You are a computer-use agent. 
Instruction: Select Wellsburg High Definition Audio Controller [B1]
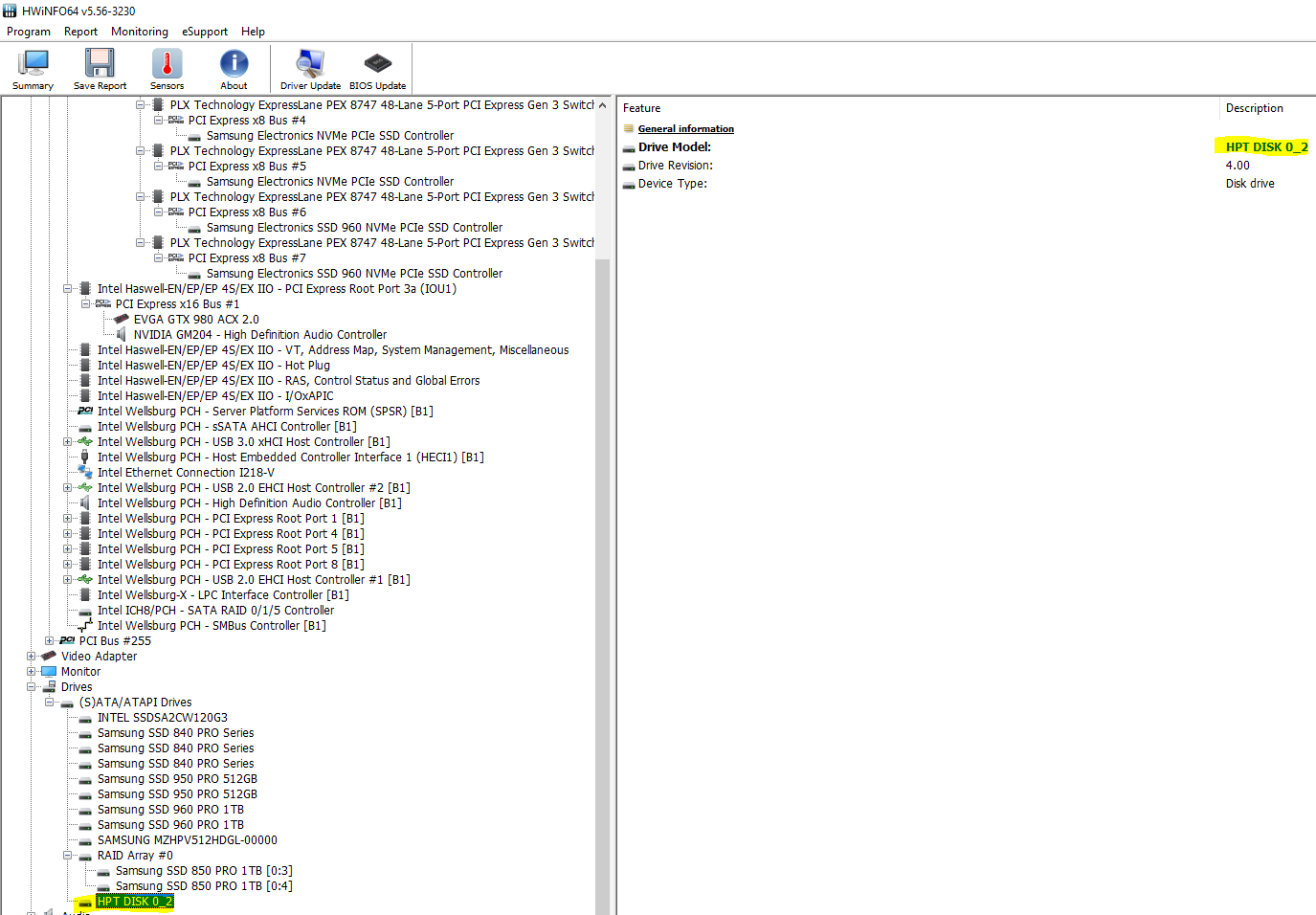coord(249,503)
